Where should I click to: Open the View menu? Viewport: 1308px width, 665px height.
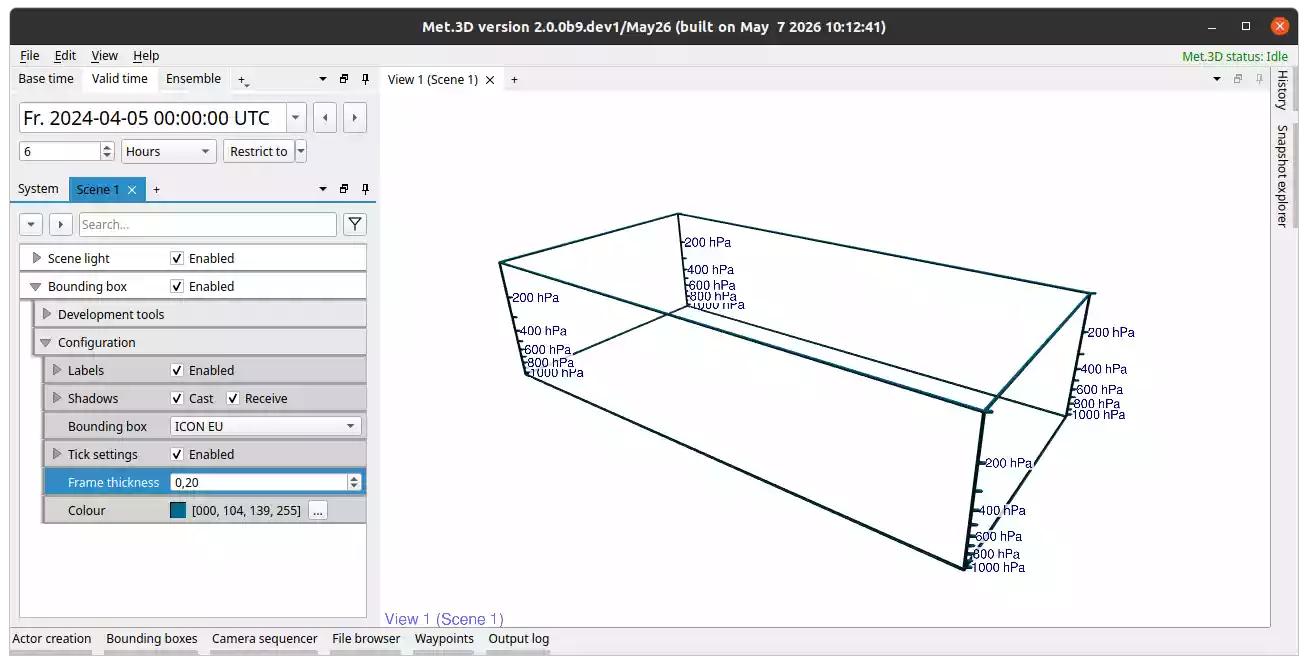coord(104,56)
